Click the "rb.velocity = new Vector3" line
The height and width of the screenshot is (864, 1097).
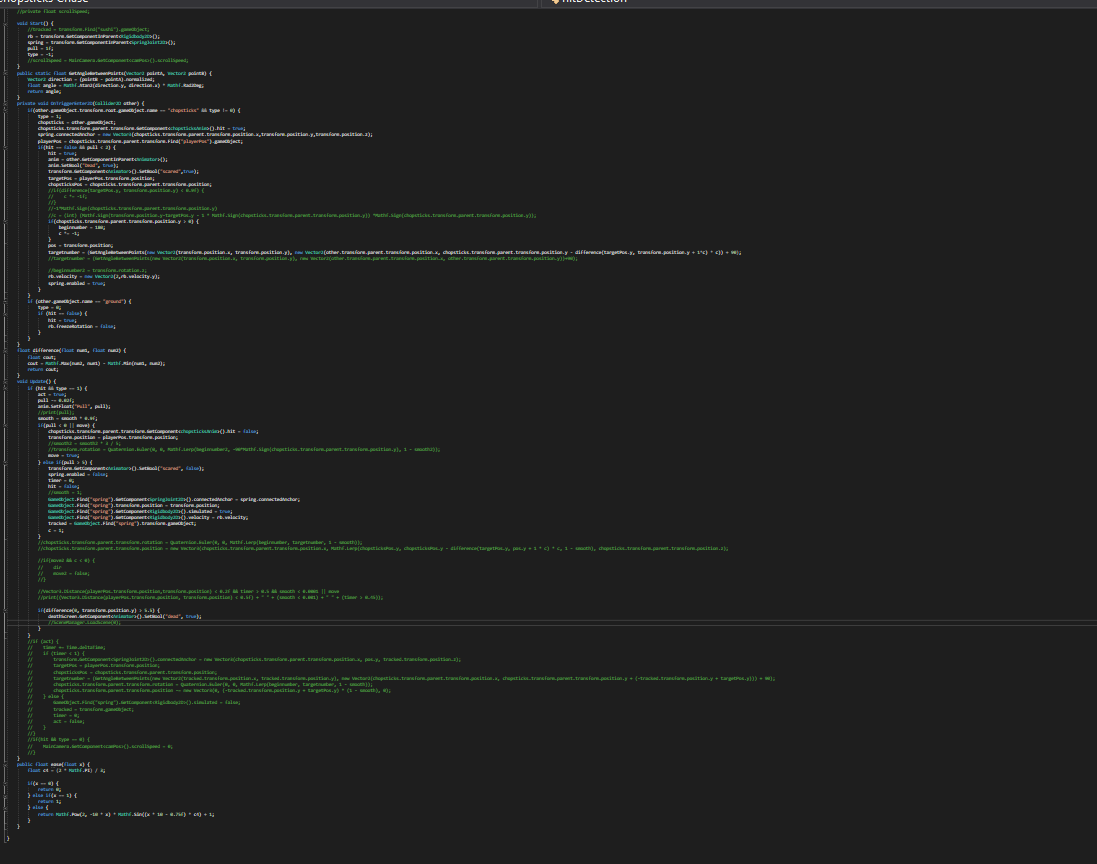point(104,276)
